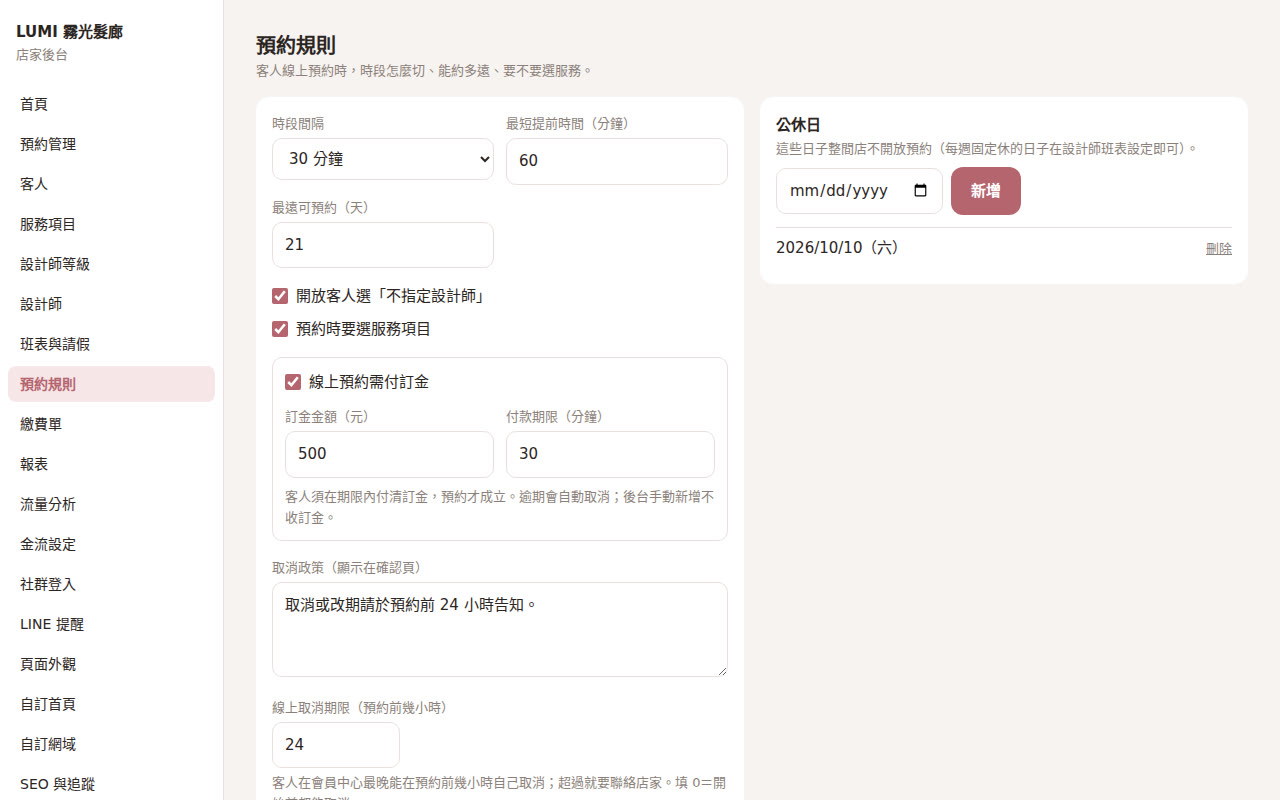
Task: Open 設計師 page in sidebar
Action: 111,304
